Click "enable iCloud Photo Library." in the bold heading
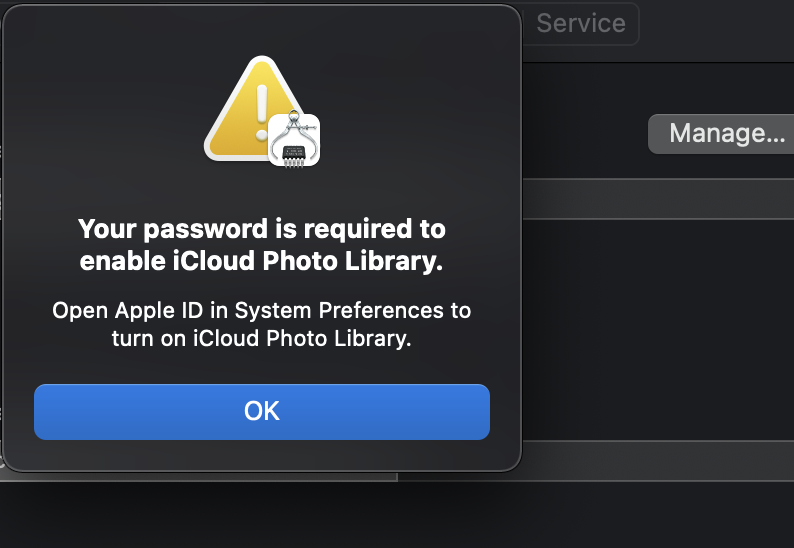This screenshot has width=794, height=548. (x=262, y=262)
